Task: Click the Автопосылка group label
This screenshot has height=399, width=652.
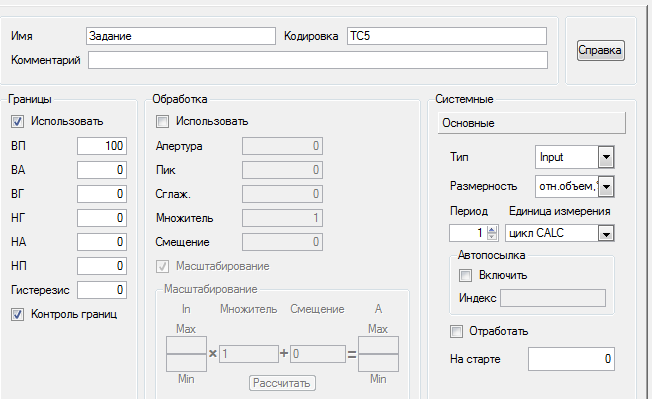Action: click(491, 255)
